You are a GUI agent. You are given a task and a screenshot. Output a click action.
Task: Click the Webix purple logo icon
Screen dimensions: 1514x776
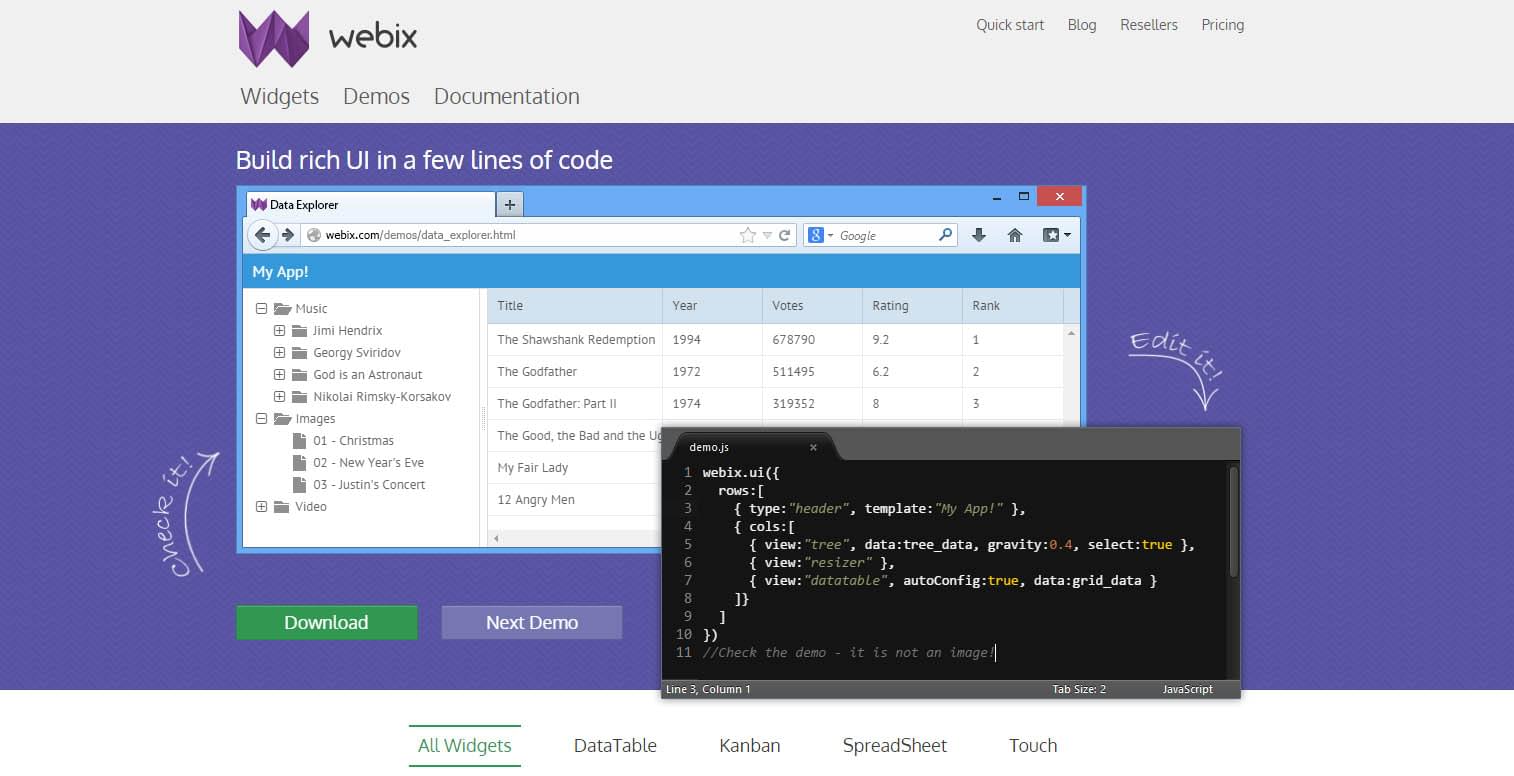pos(274,39)
